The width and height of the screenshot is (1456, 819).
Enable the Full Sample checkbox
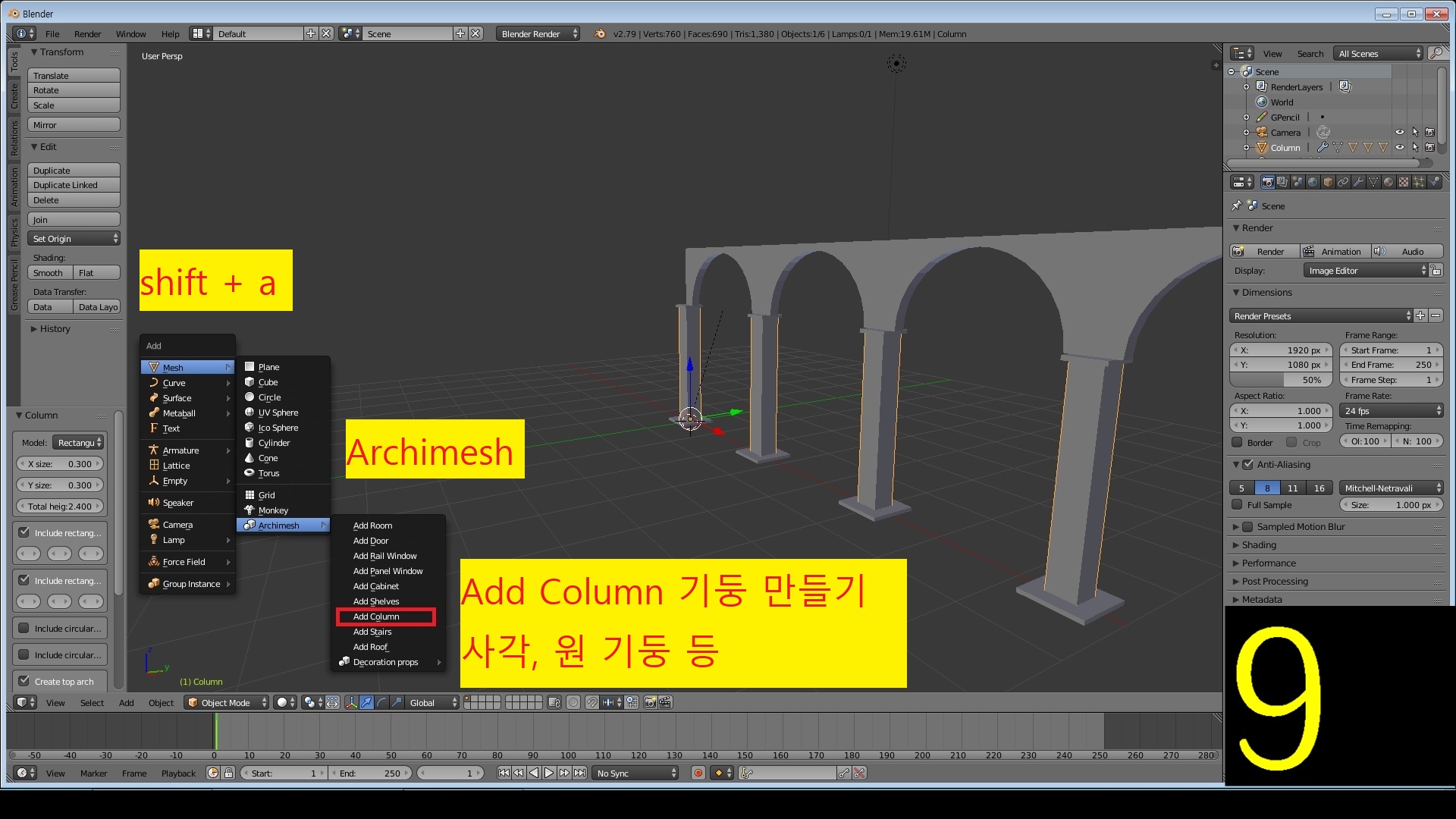1238,505
